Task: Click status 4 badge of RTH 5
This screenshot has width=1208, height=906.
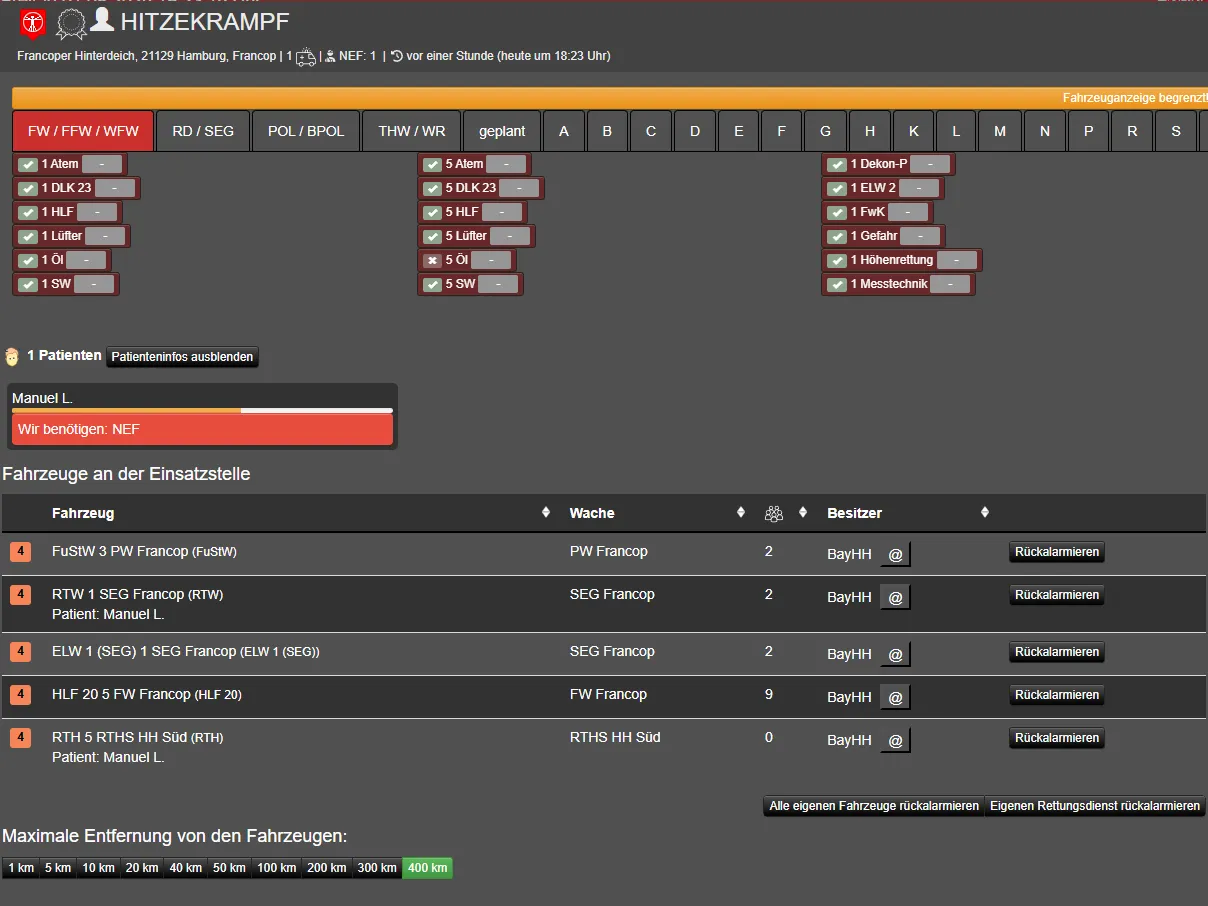Action: click(20, 738)
